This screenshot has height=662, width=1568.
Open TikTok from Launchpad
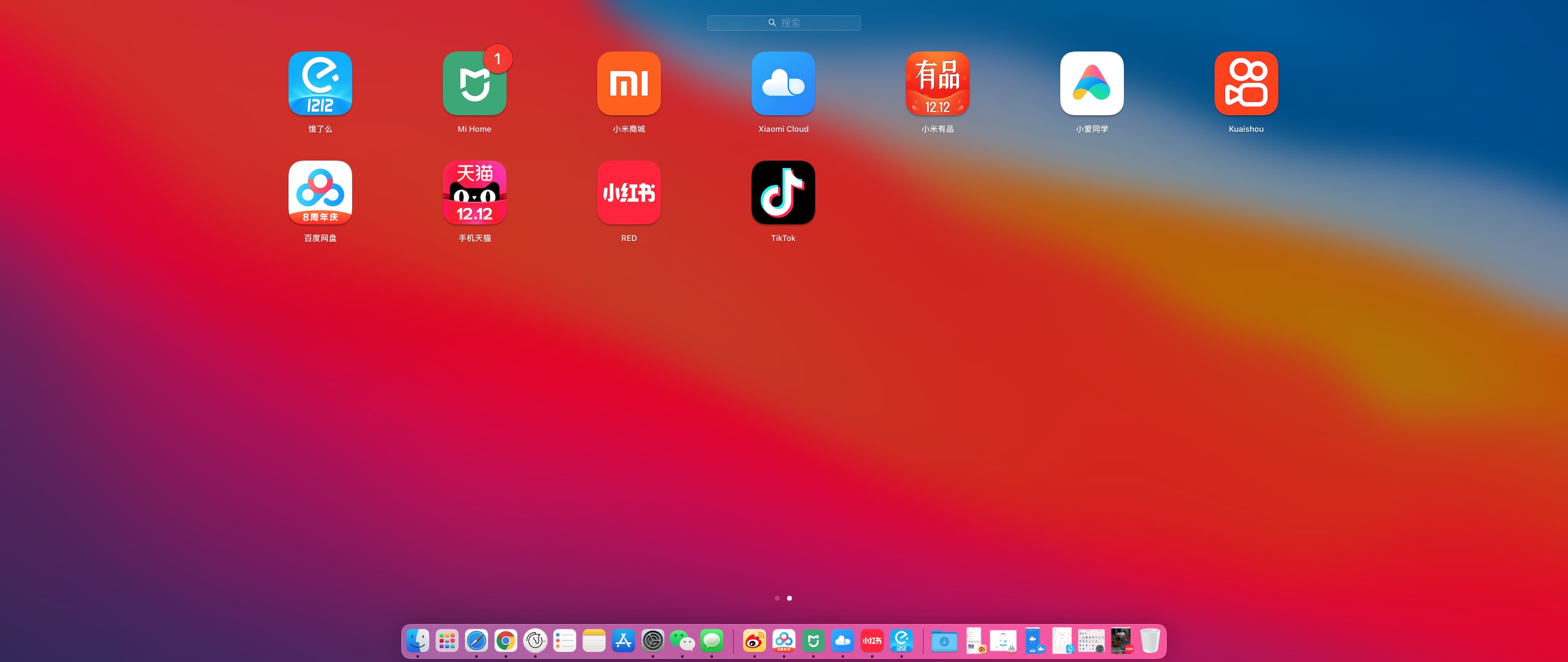pos(783,192)
